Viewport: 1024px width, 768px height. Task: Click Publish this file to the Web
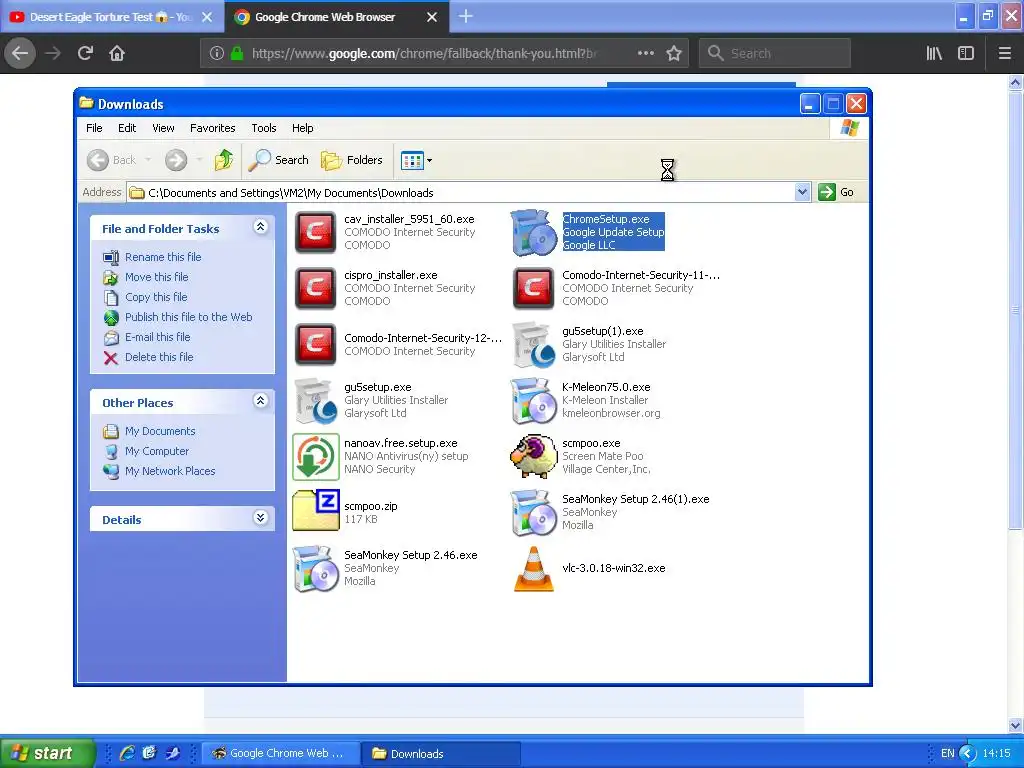[x=188, y=317]
